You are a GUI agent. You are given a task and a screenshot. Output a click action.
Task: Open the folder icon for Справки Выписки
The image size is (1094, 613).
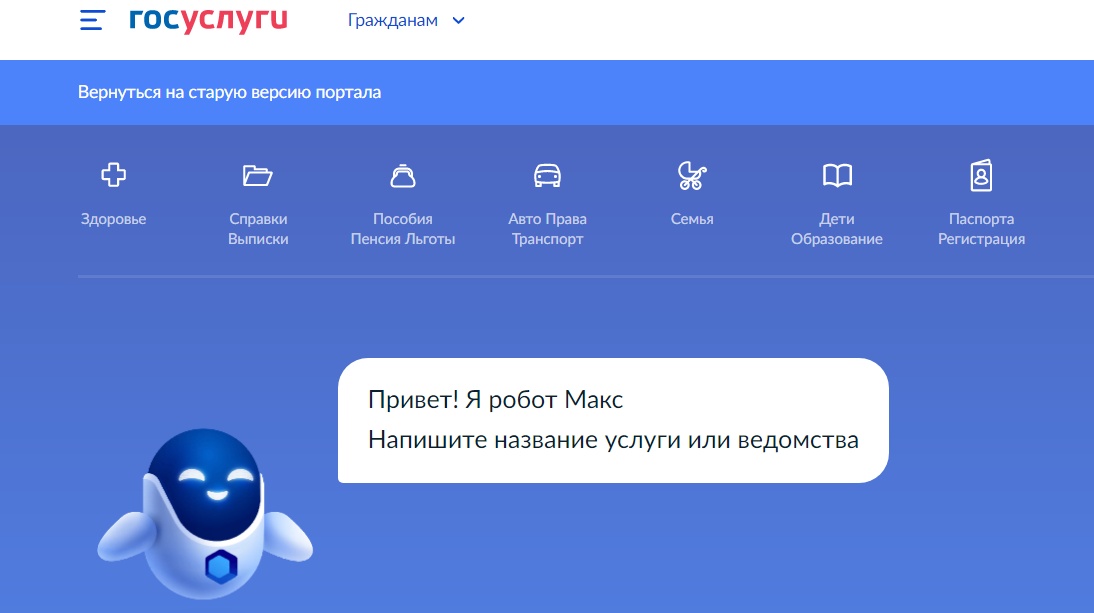point(258,177)
